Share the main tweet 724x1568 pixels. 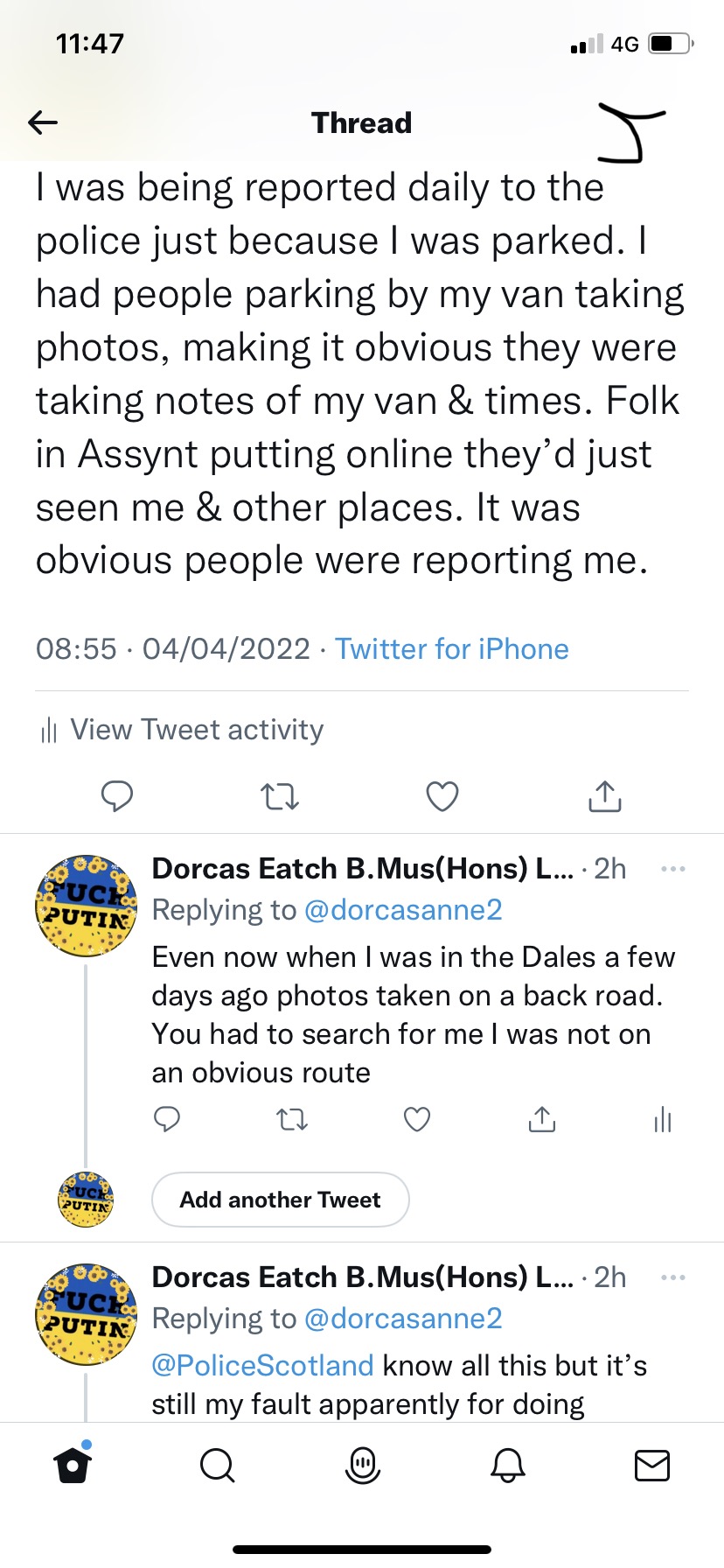point(605,795)
